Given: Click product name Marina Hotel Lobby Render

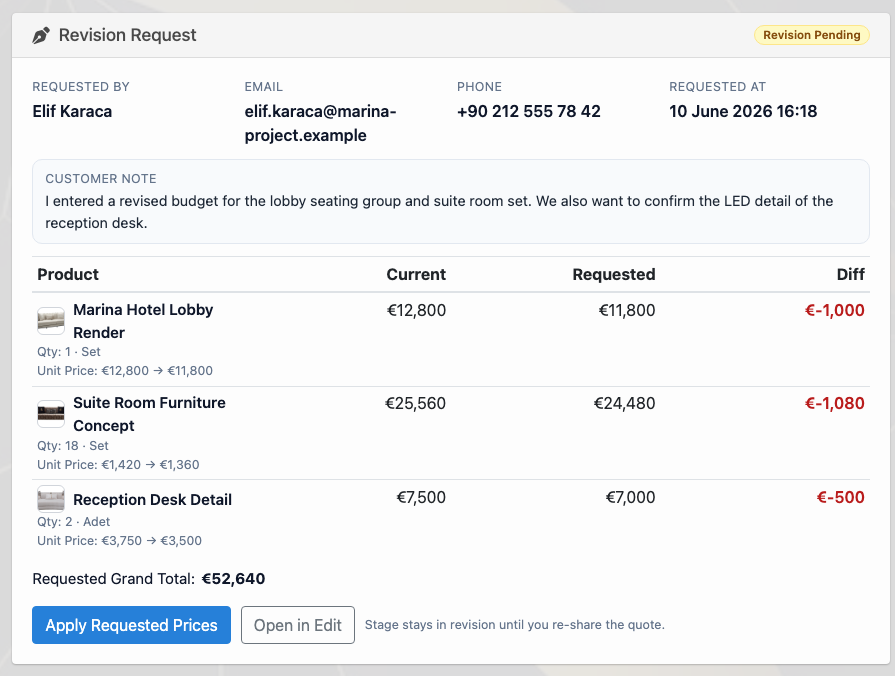Looking at the screenshot, I should [x=143, y=321].
